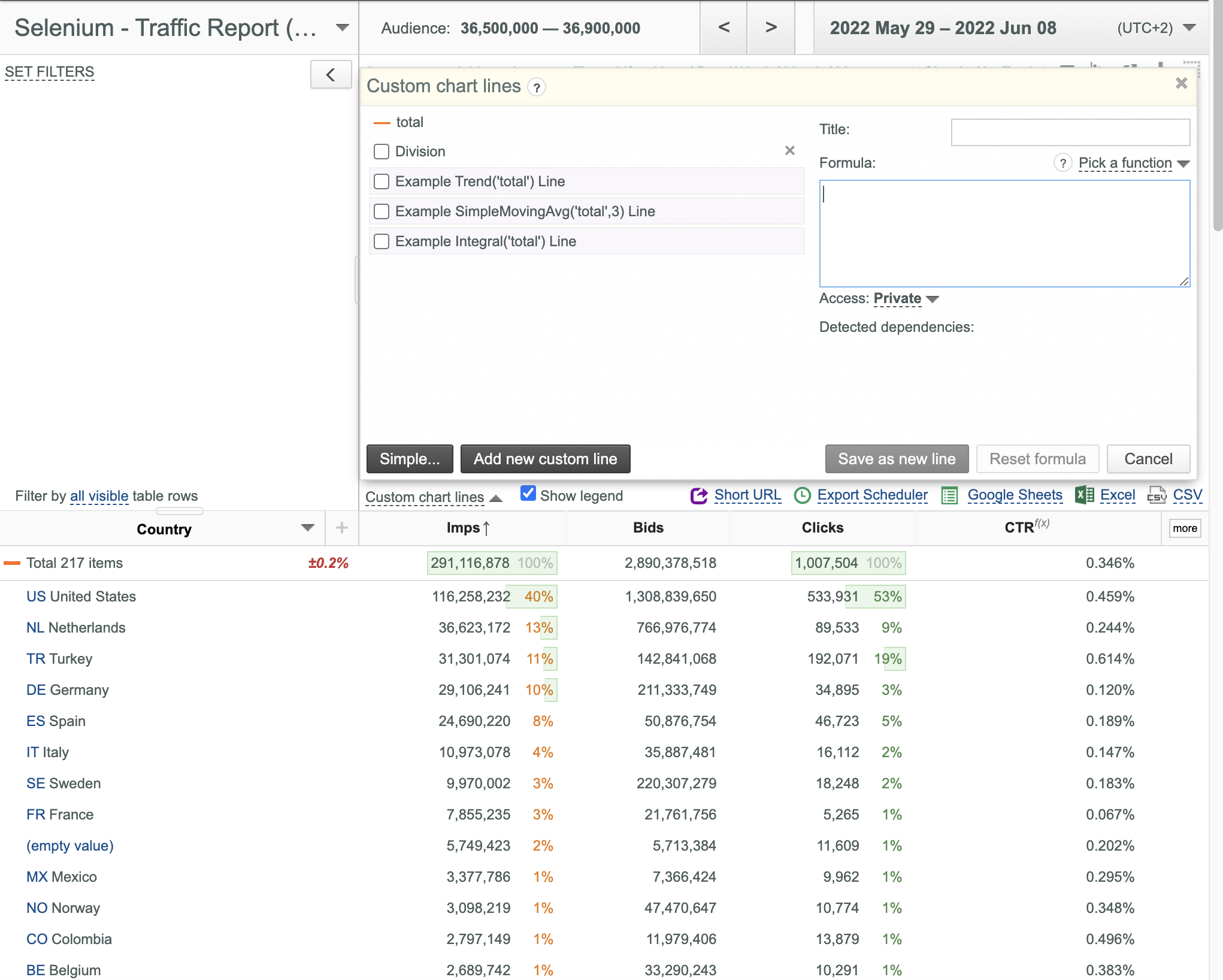Uncheck the Show legend checkbox
Screen dimensions: 1223x980
tap(528, 494)
